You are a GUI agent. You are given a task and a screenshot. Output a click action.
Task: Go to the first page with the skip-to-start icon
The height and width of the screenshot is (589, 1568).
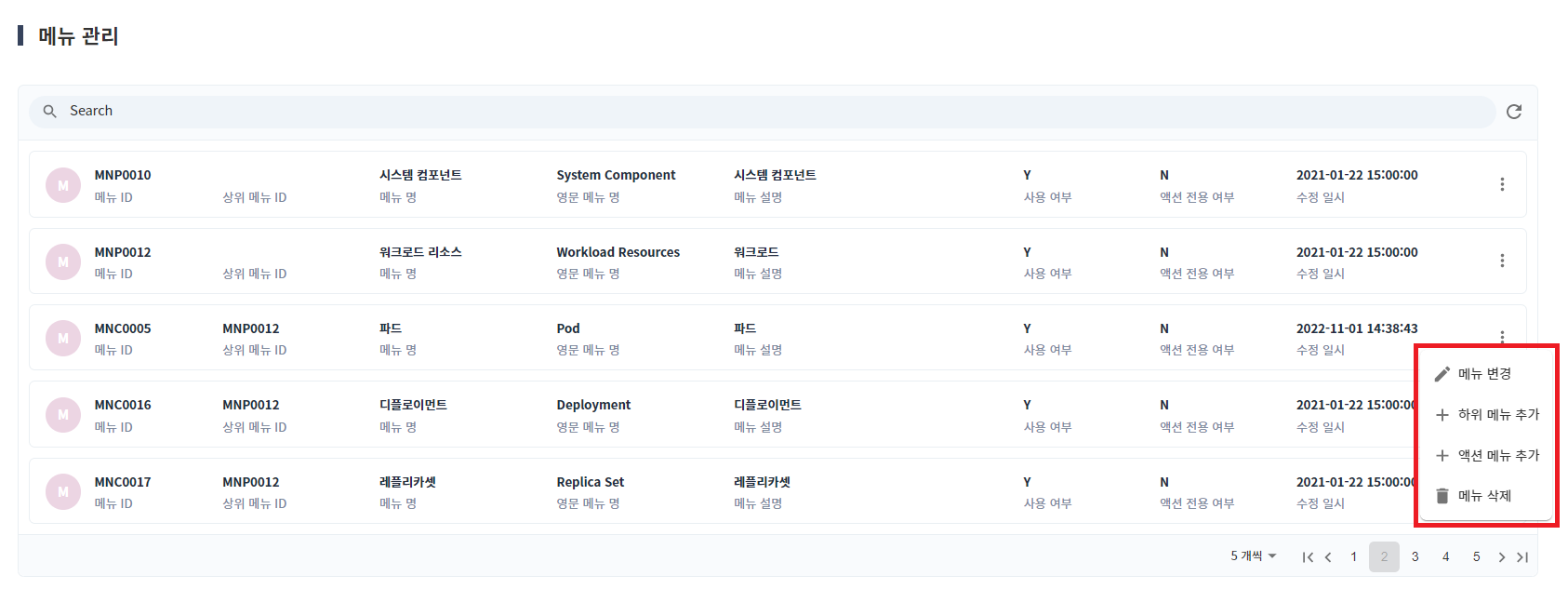click(x=1308, y=557)
